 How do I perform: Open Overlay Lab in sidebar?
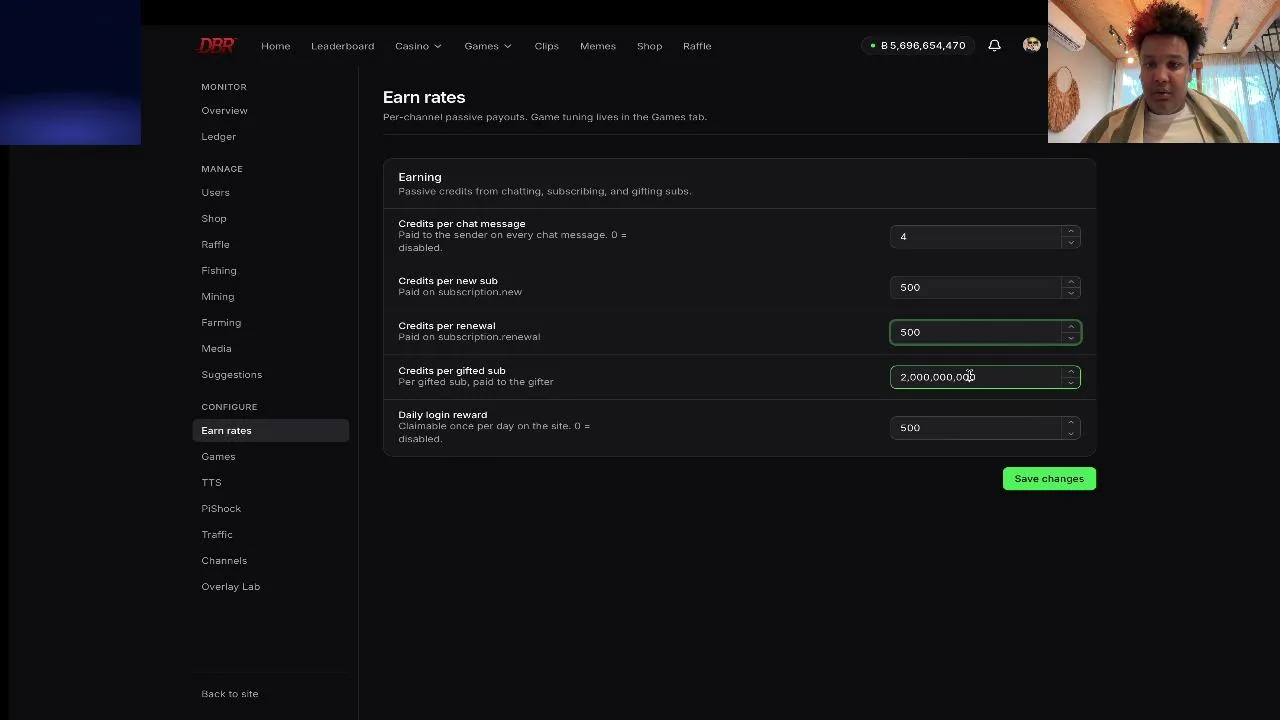230,586
